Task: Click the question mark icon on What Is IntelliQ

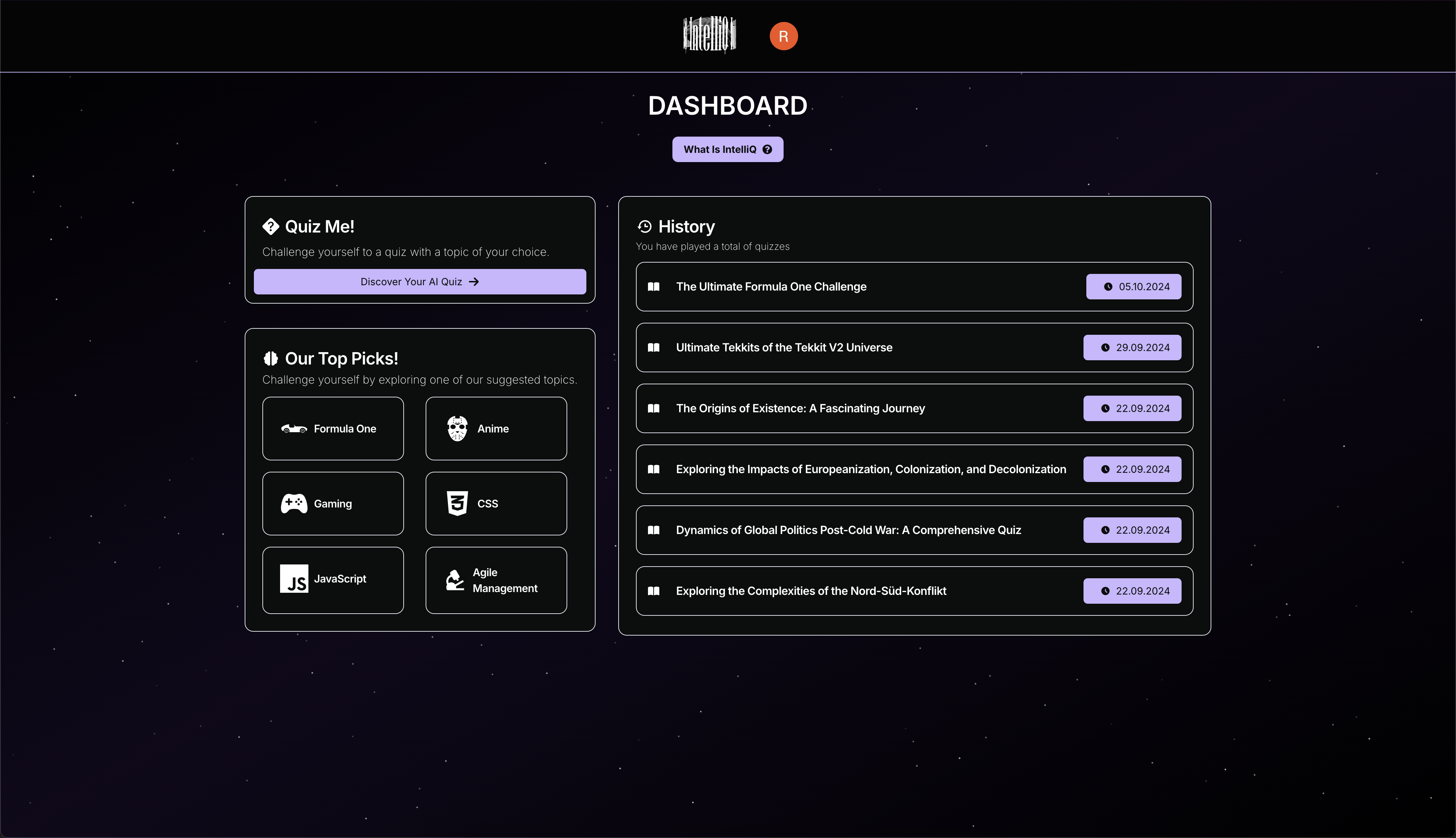Action: [767, 150]
